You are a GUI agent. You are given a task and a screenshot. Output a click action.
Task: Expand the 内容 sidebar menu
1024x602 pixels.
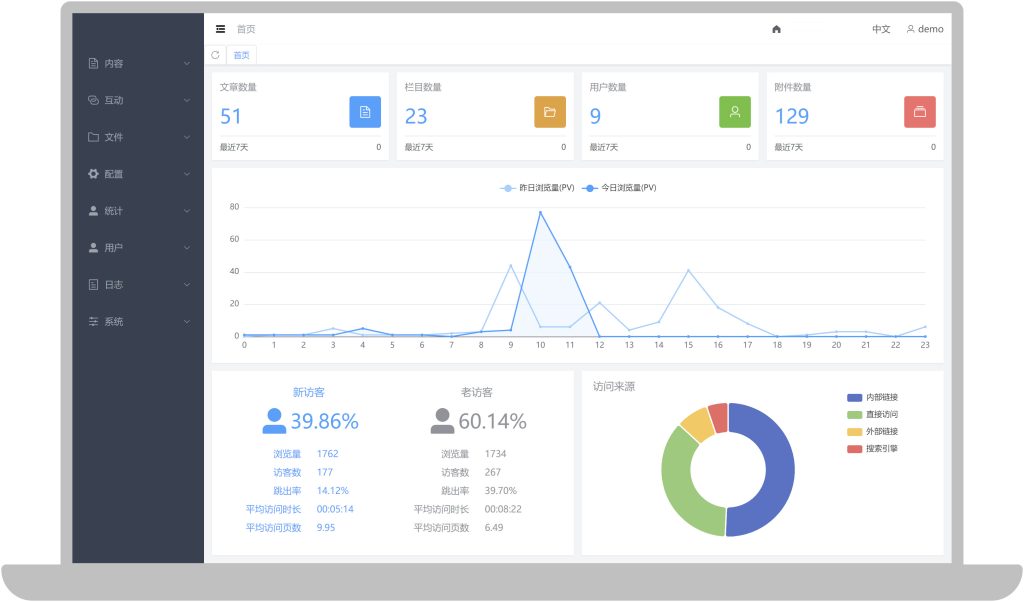point(138,63)
